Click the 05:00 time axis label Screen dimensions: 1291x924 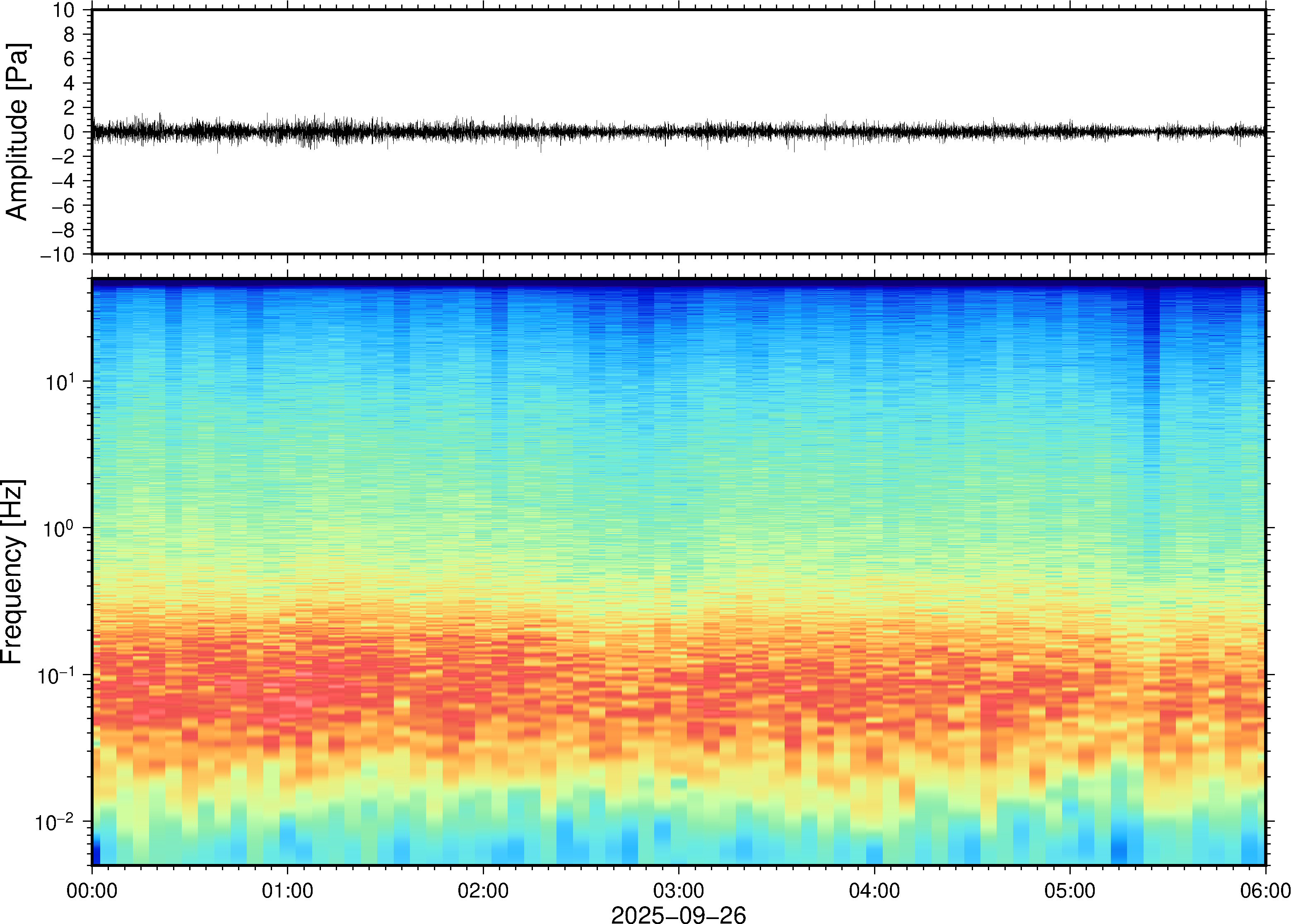(1069, 890)
